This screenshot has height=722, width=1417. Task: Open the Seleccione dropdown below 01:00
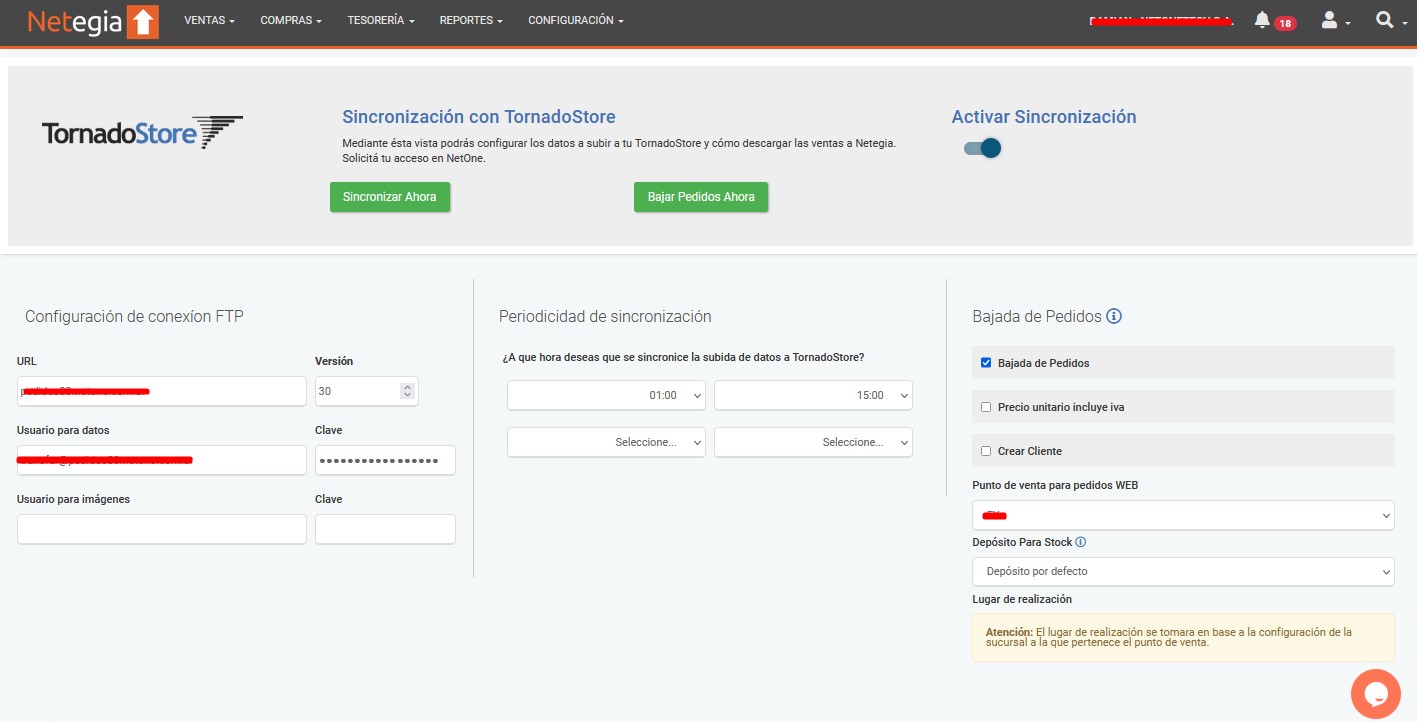[606, 442]
